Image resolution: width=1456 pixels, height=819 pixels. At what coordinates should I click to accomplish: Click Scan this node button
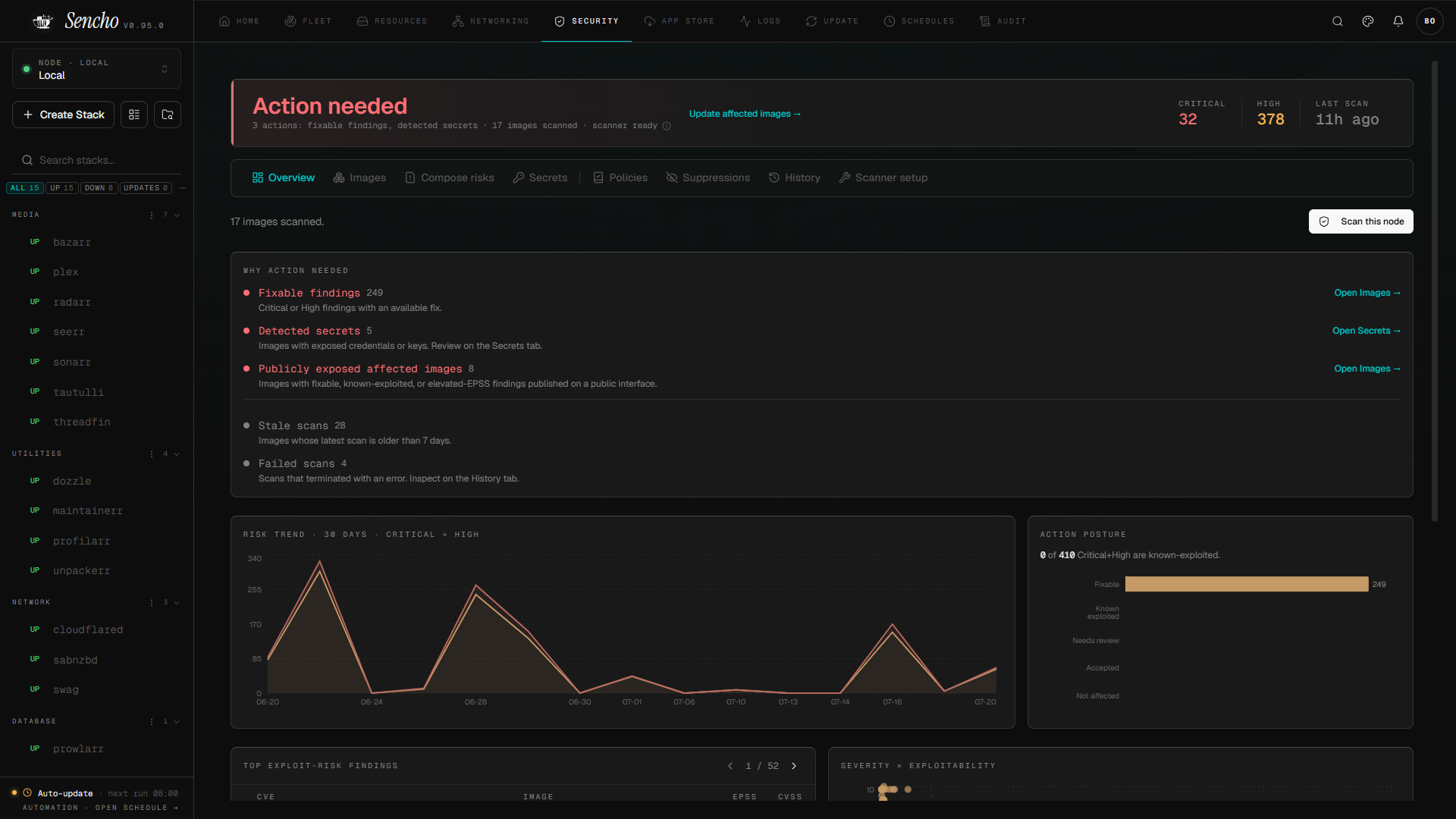click(1361, 221)
